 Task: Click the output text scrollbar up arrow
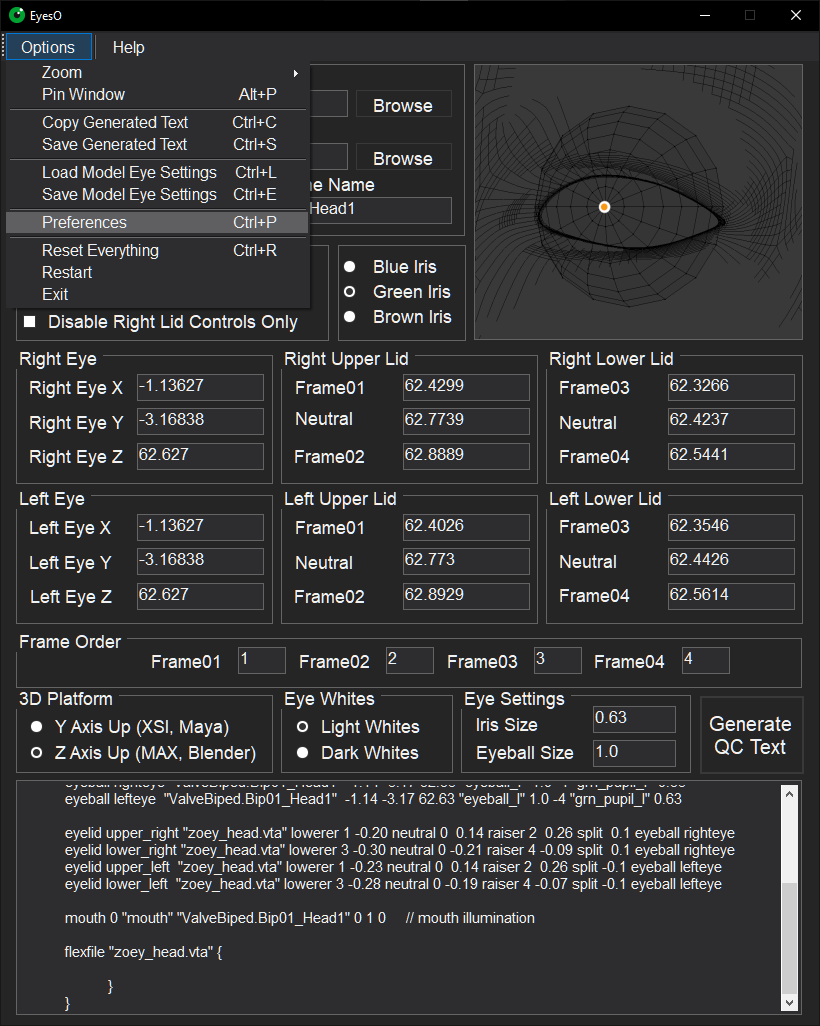[789, 794]
